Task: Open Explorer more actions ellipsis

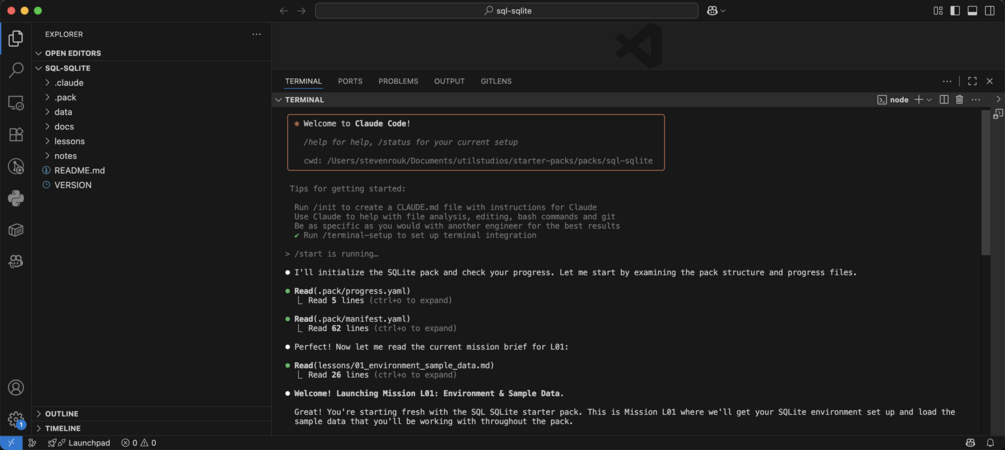Action: tap(256, 35)
